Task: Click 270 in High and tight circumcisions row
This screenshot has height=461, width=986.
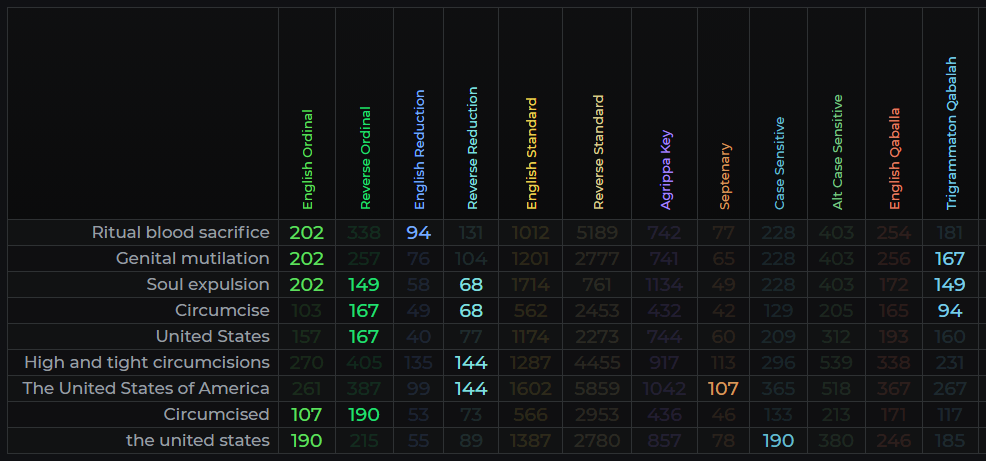Action: tap(307, 363)
